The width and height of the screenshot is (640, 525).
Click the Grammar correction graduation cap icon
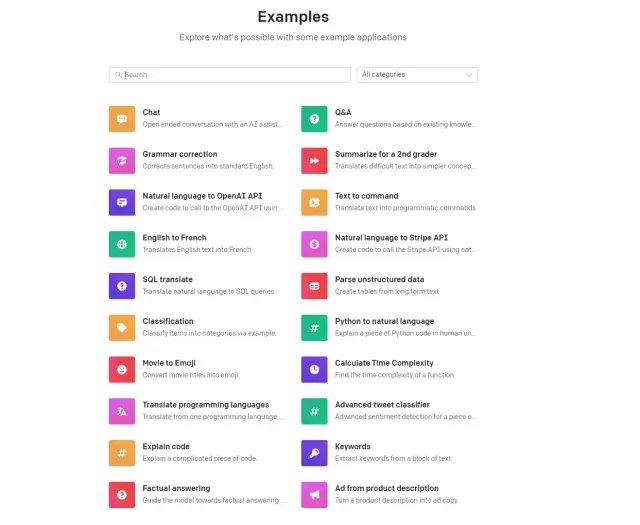pyautogui.click(x=122, y=160)
